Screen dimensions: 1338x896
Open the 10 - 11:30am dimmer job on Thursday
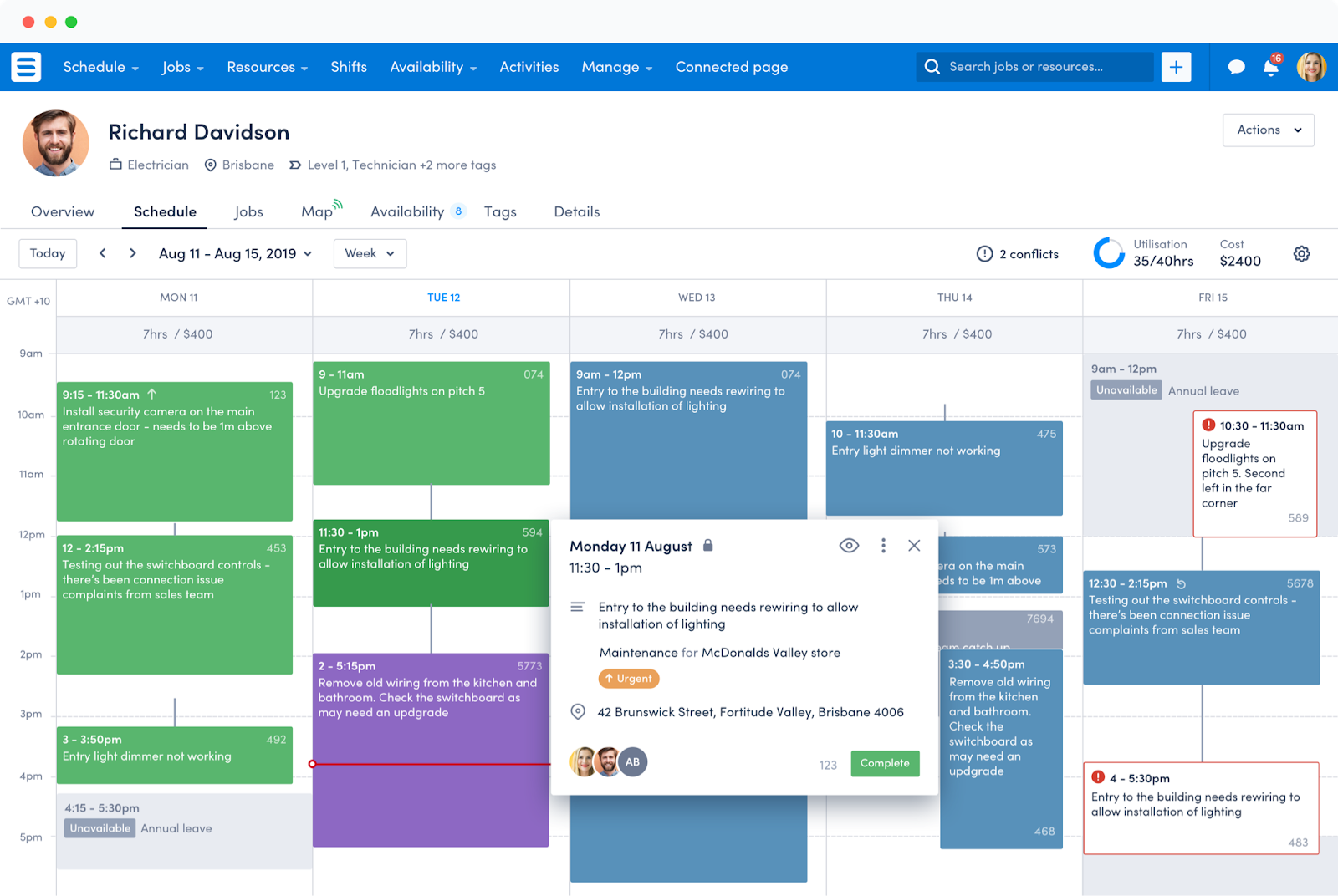944,468
